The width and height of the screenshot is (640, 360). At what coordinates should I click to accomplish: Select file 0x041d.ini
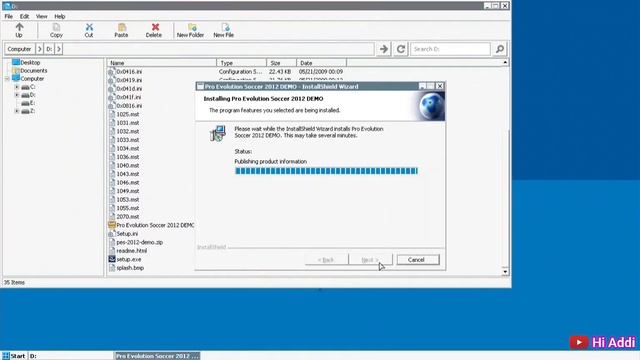click(x=125, y=89)
